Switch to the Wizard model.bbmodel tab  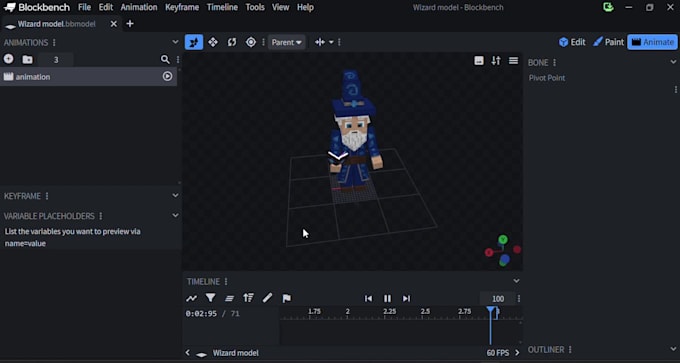(56, 24)
